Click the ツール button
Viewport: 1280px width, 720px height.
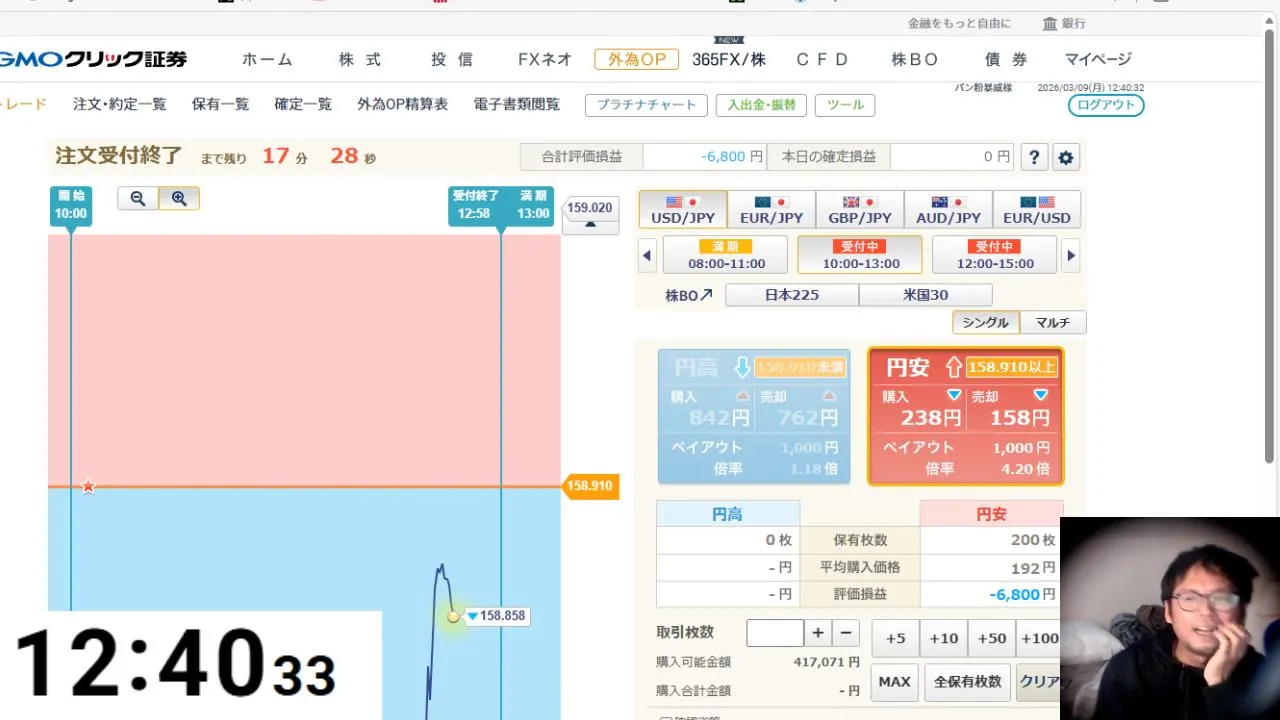(845, 105)
